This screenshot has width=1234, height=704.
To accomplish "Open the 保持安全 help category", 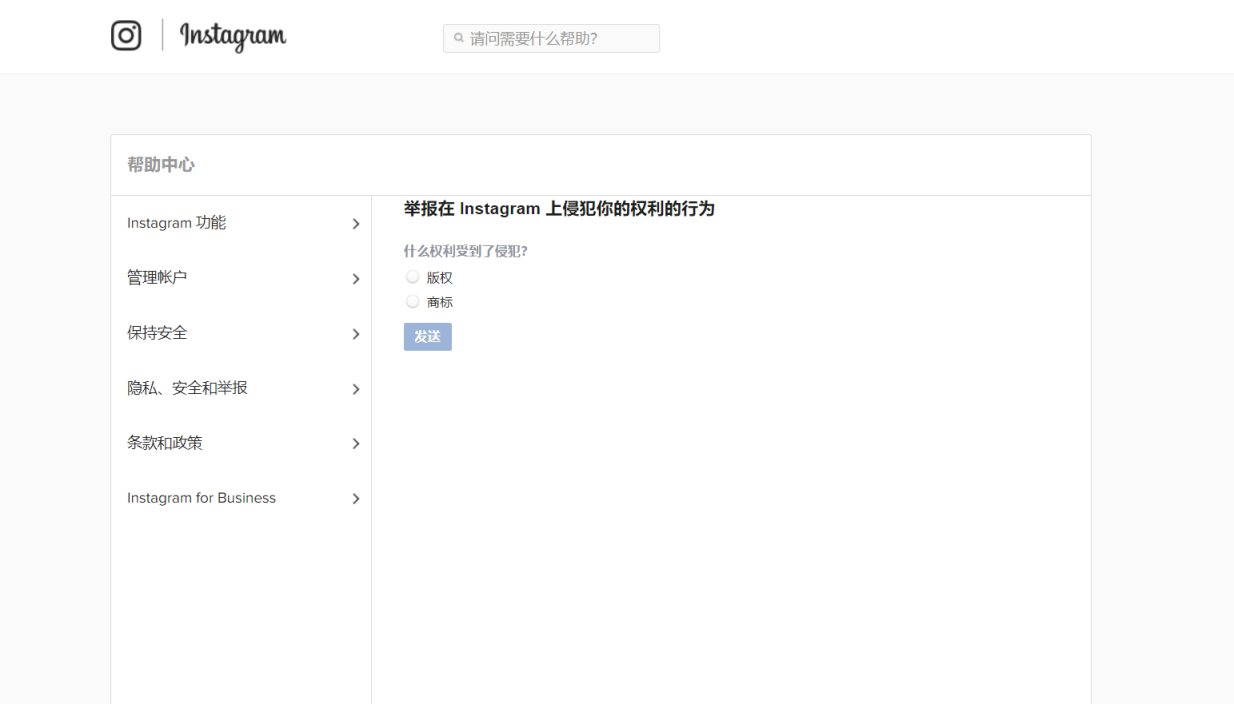I will [x=156, y=333].
